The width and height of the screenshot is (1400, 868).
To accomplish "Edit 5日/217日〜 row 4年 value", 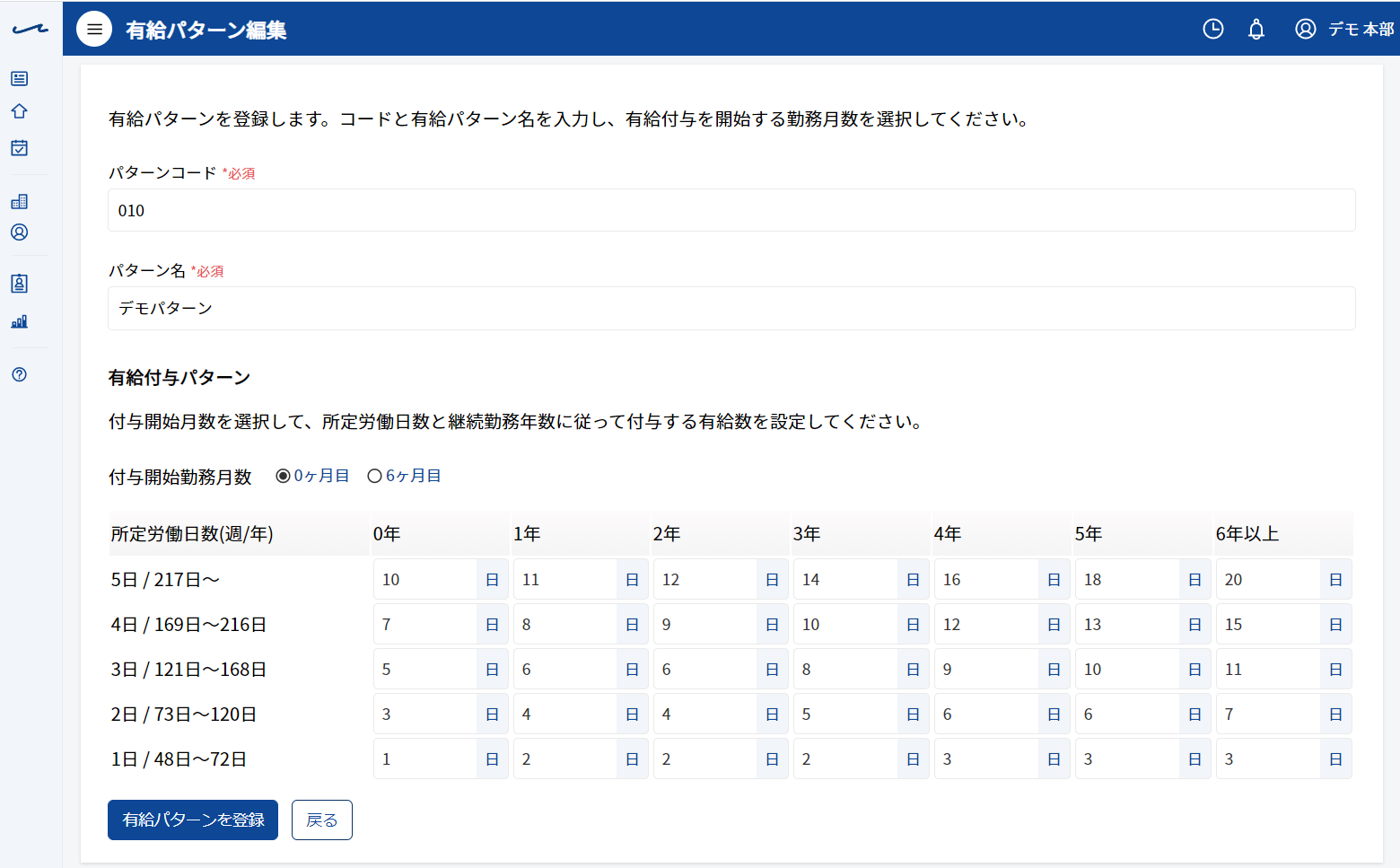I will point(986,579).
